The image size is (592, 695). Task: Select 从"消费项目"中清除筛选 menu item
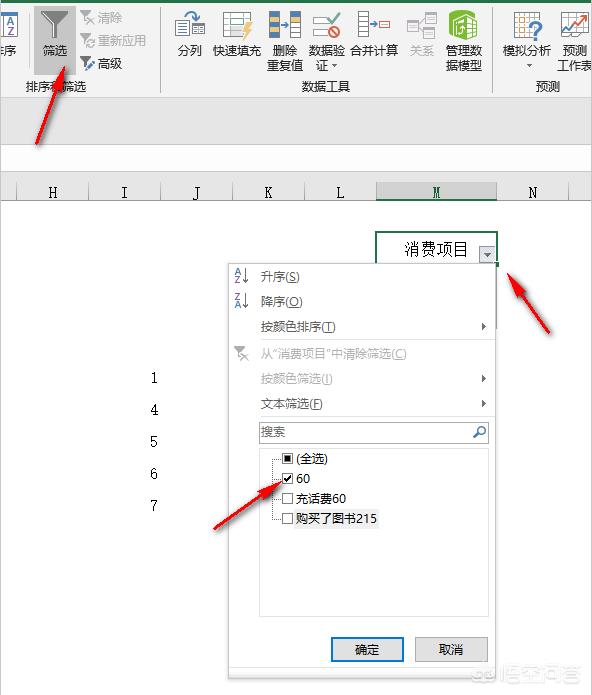pos(362,354)
